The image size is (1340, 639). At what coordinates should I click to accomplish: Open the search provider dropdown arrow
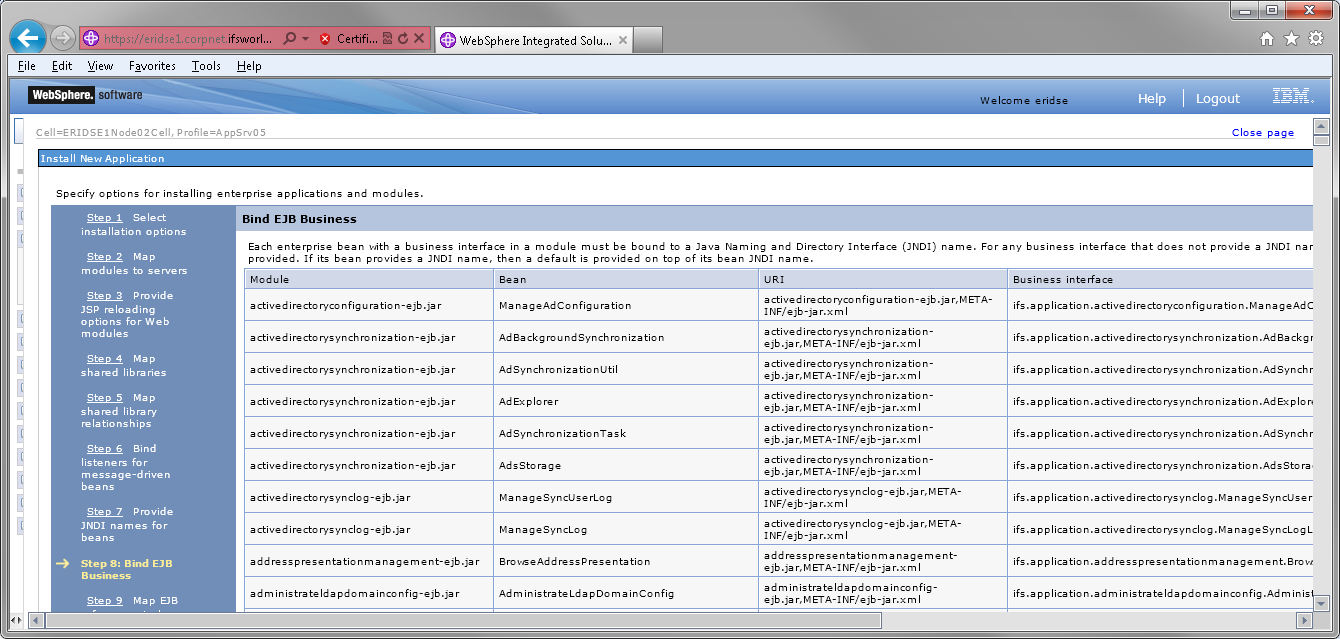pos(305,38)
